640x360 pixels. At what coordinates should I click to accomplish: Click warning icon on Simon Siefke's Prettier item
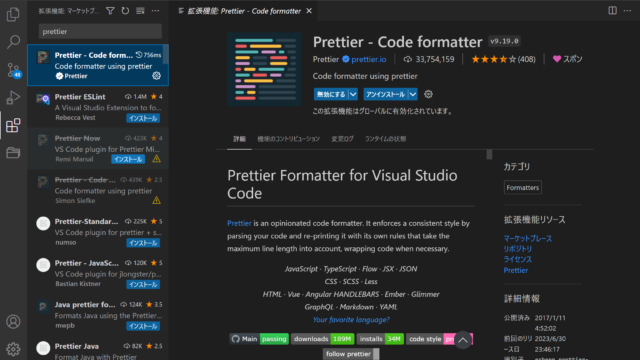point(156,200)
